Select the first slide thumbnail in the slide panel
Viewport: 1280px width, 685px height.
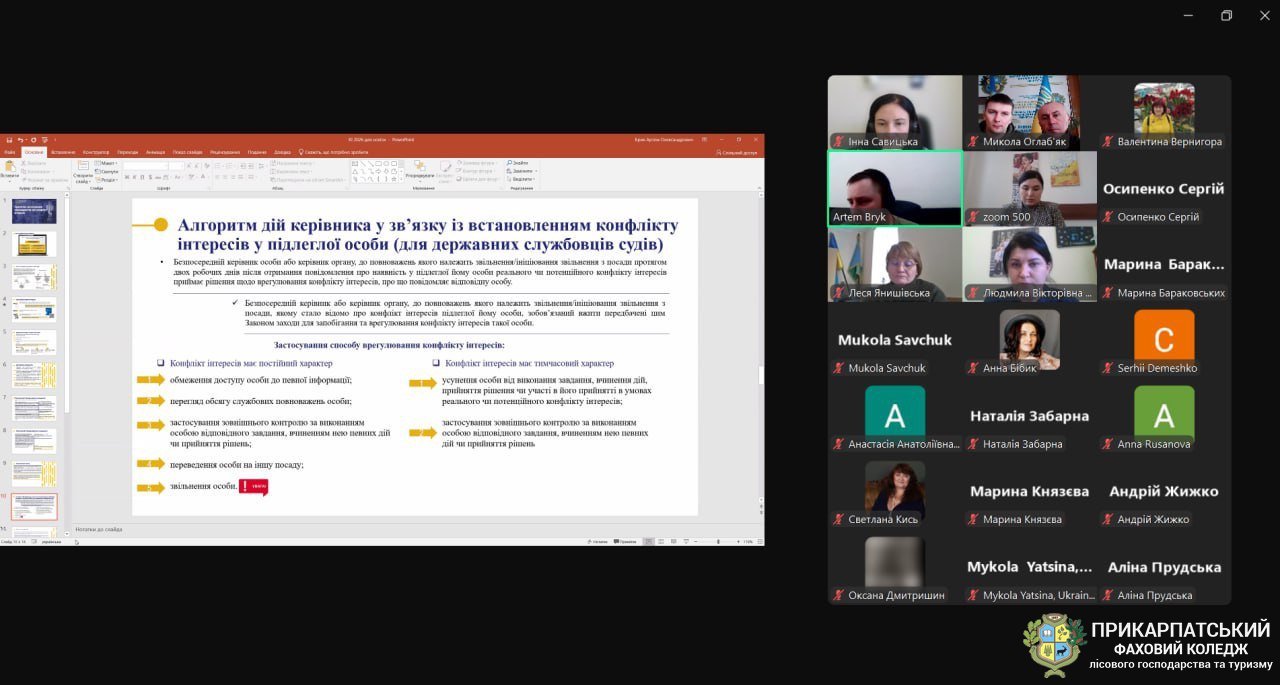click(x=34, y=211)
